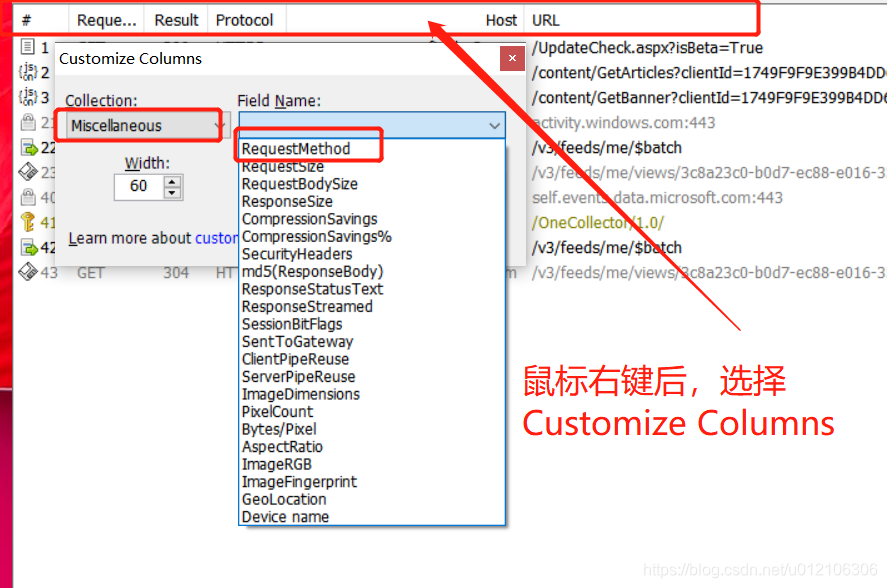Select ImageRGB option
Viewport: 887px width, 588px height.
tap(277, 465)
